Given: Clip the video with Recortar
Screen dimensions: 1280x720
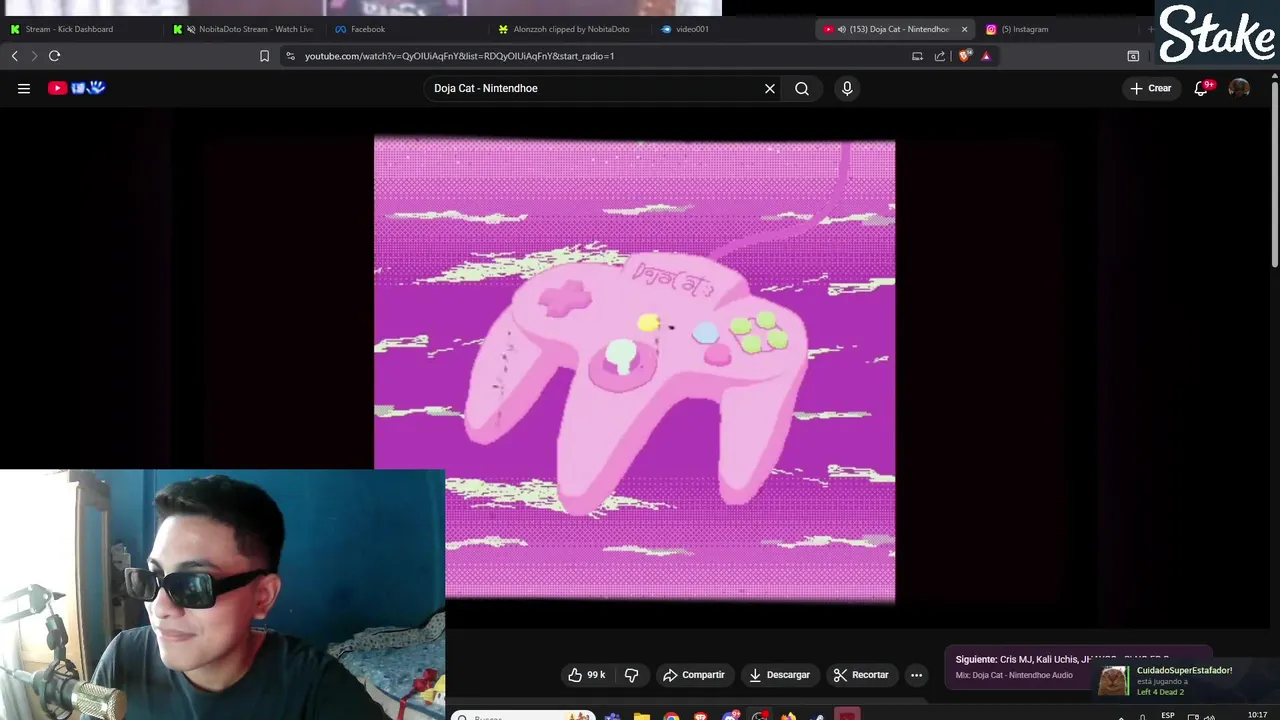Looking at the screenshot, I should point(861,675).
